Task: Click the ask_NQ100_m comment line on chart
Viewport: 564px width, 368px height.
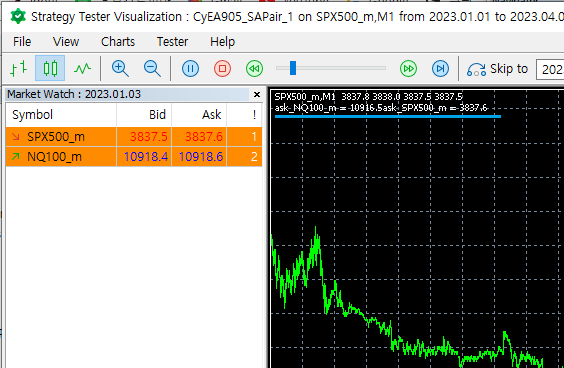Action: [x=381, y=108]
